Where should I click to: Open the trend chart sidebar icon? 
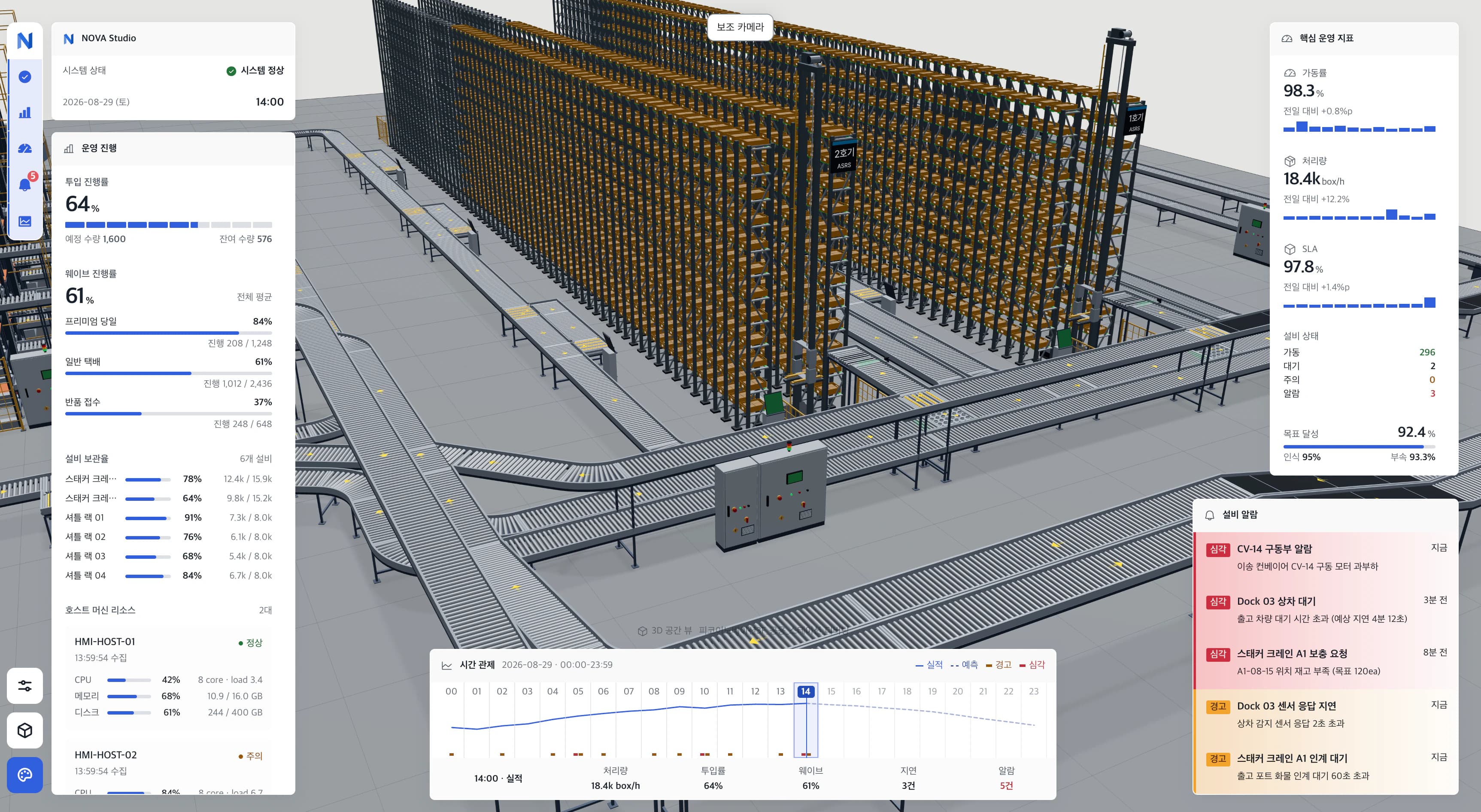tap(25, 221)
